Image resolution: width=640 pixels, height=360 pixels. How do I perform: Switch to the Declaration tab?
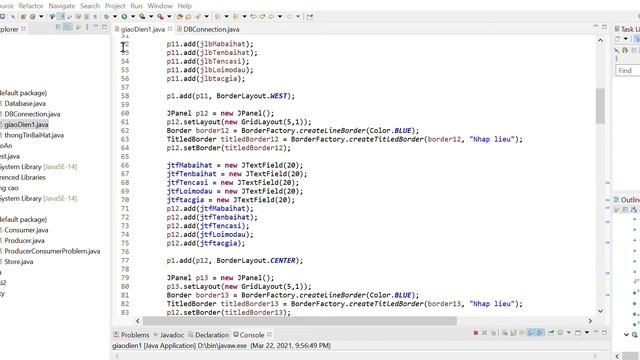(x=208, y=335)
